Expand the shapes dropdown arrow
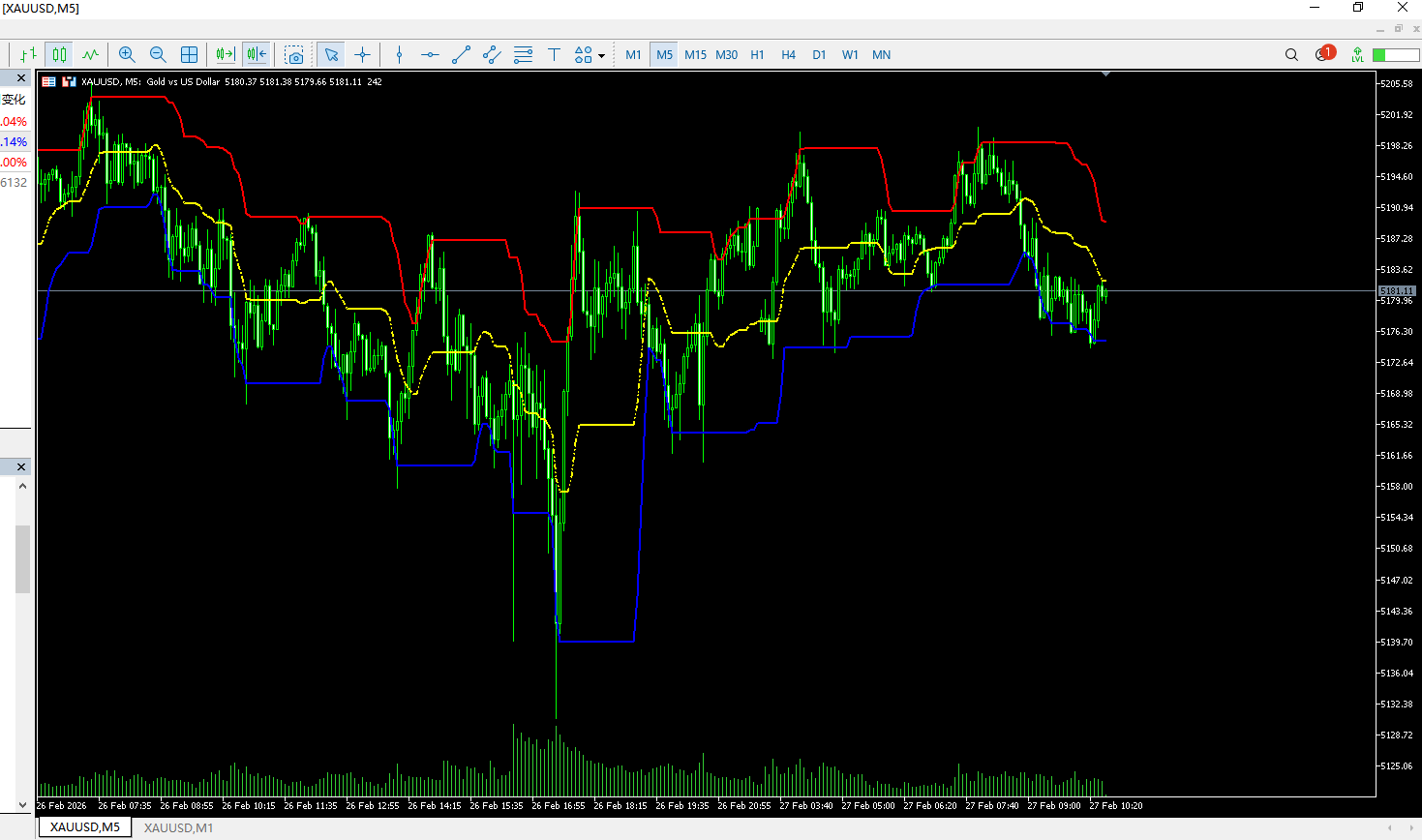The image size is (1422, 840). point(601,56)
